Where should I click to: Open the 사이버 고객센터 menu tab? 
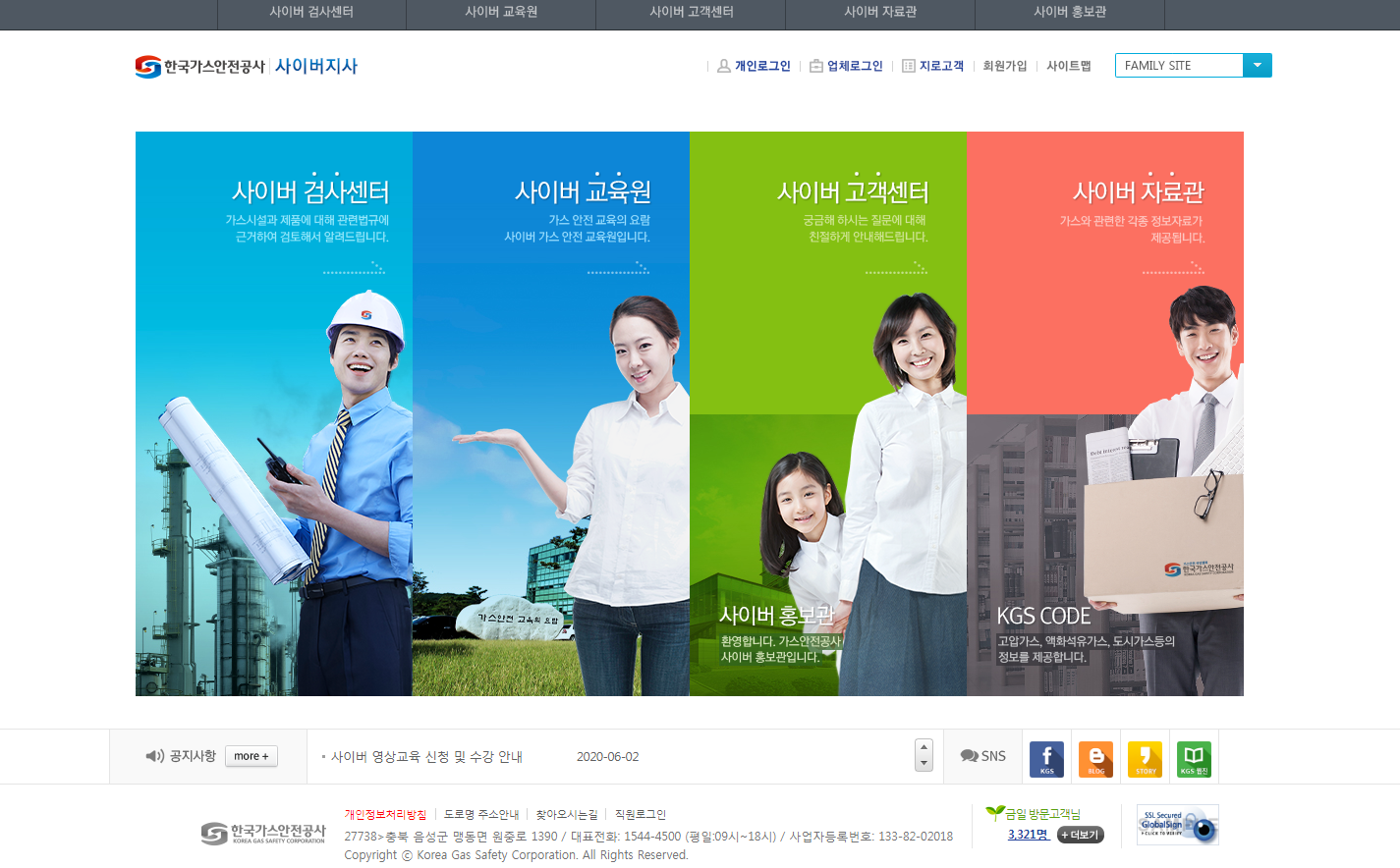(690, 15)
